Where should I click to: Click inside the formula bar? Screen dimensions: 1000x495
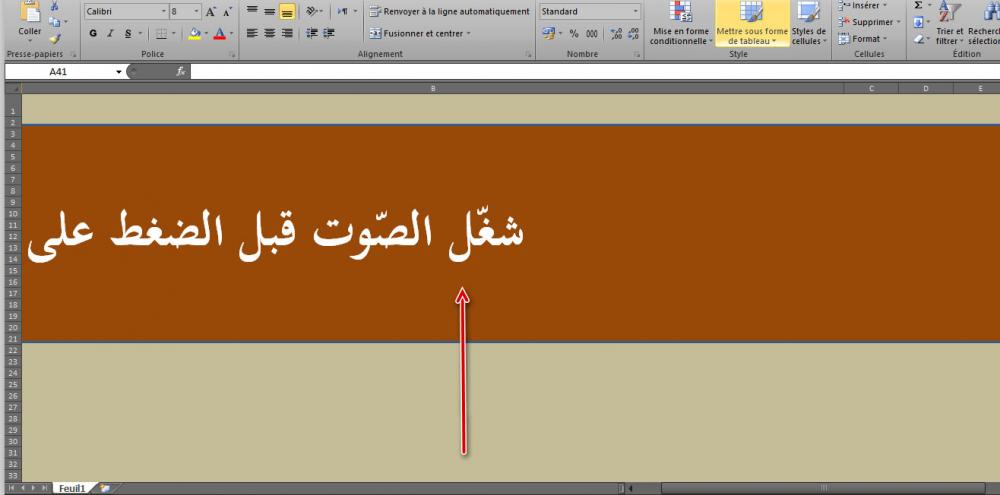click(x=594, y=72)
